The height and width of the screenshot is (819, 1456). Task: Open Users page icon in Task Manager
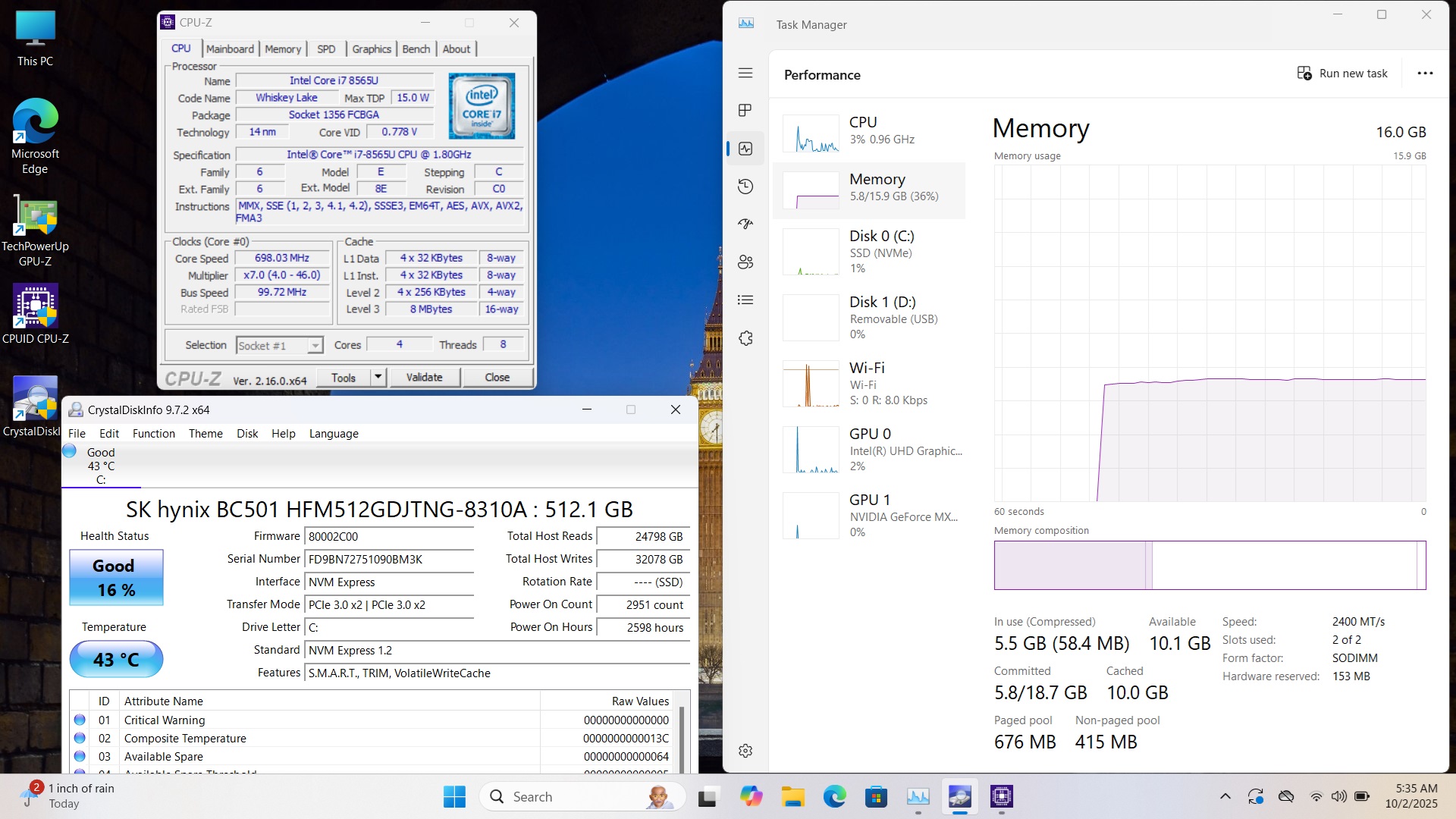745,262
